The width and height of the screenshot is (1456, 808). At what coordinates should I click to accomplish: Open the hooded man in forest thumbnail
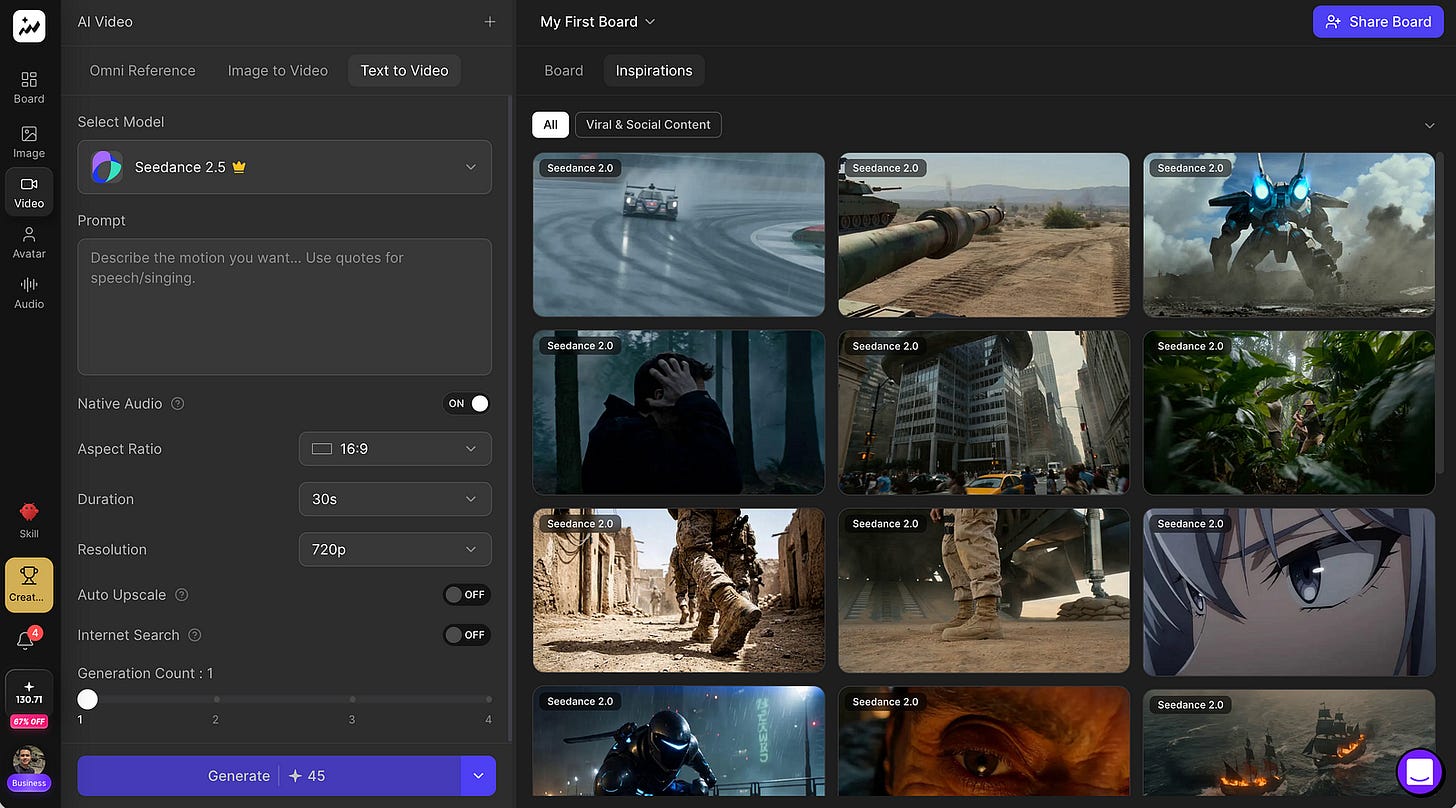679,413
